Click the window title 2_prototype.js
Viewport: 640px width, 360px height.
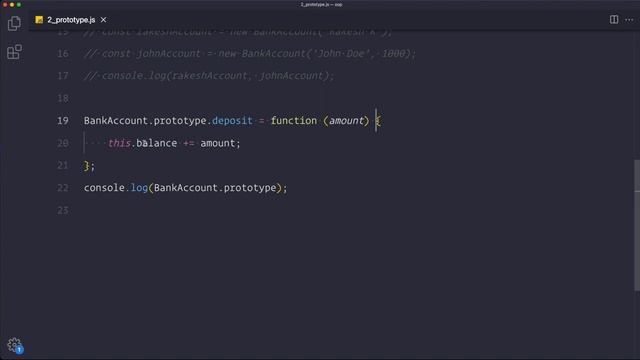[x=321, y=4]
